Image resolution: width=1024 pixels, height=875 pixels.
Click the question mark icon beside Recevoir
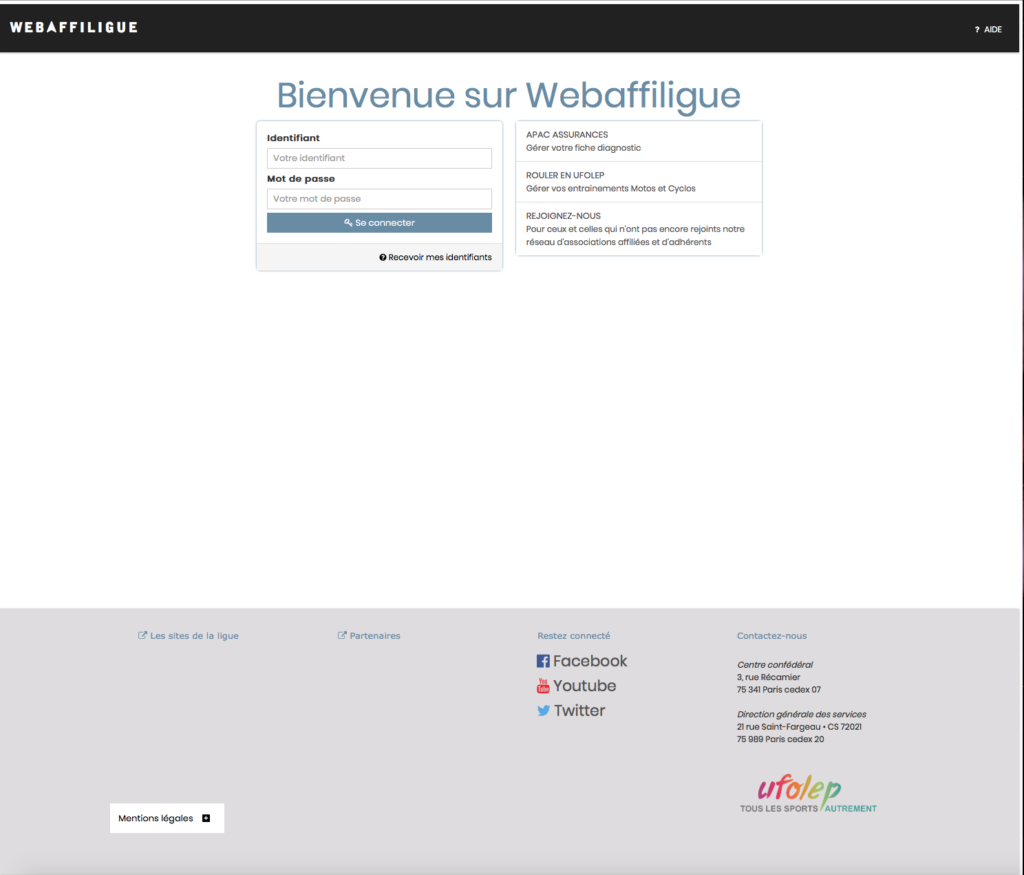coord(383,257)
